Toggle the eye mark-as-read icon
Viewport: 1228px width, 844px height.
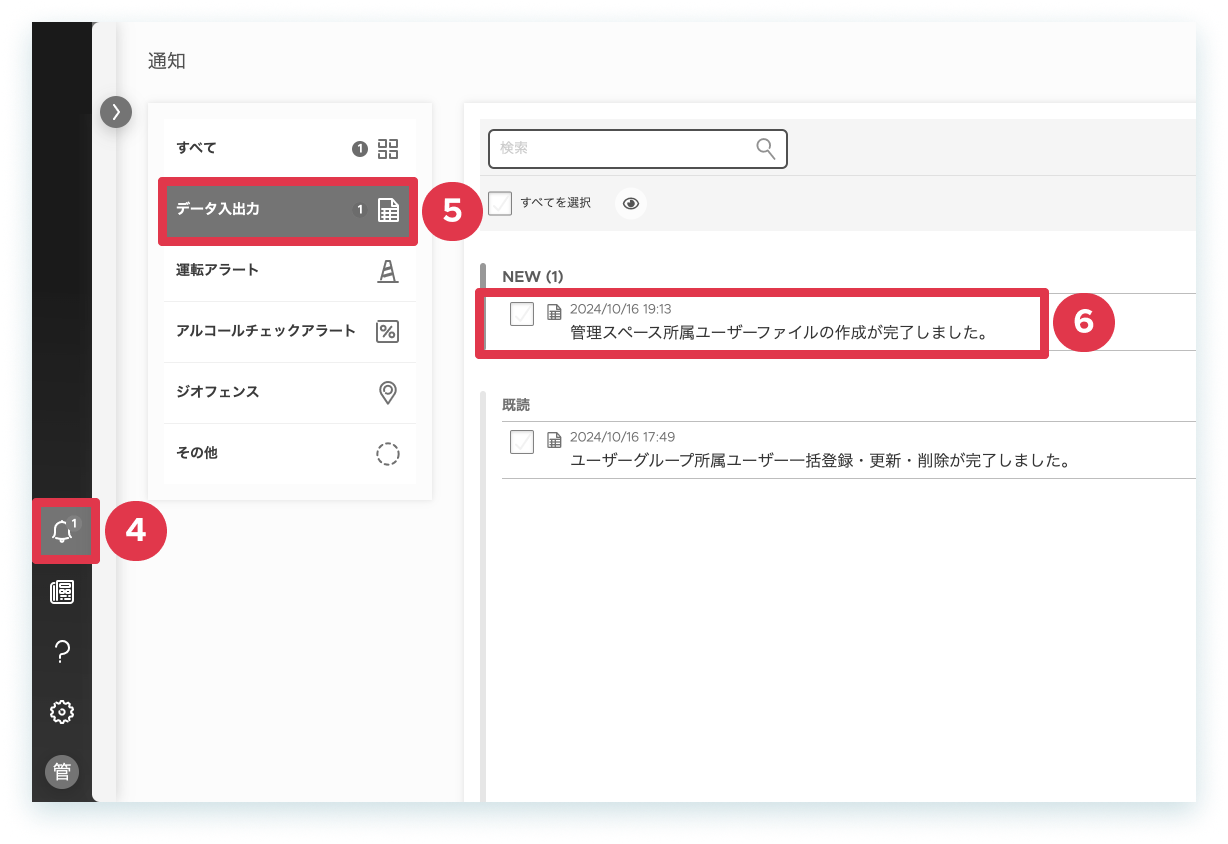click(631, 203)
